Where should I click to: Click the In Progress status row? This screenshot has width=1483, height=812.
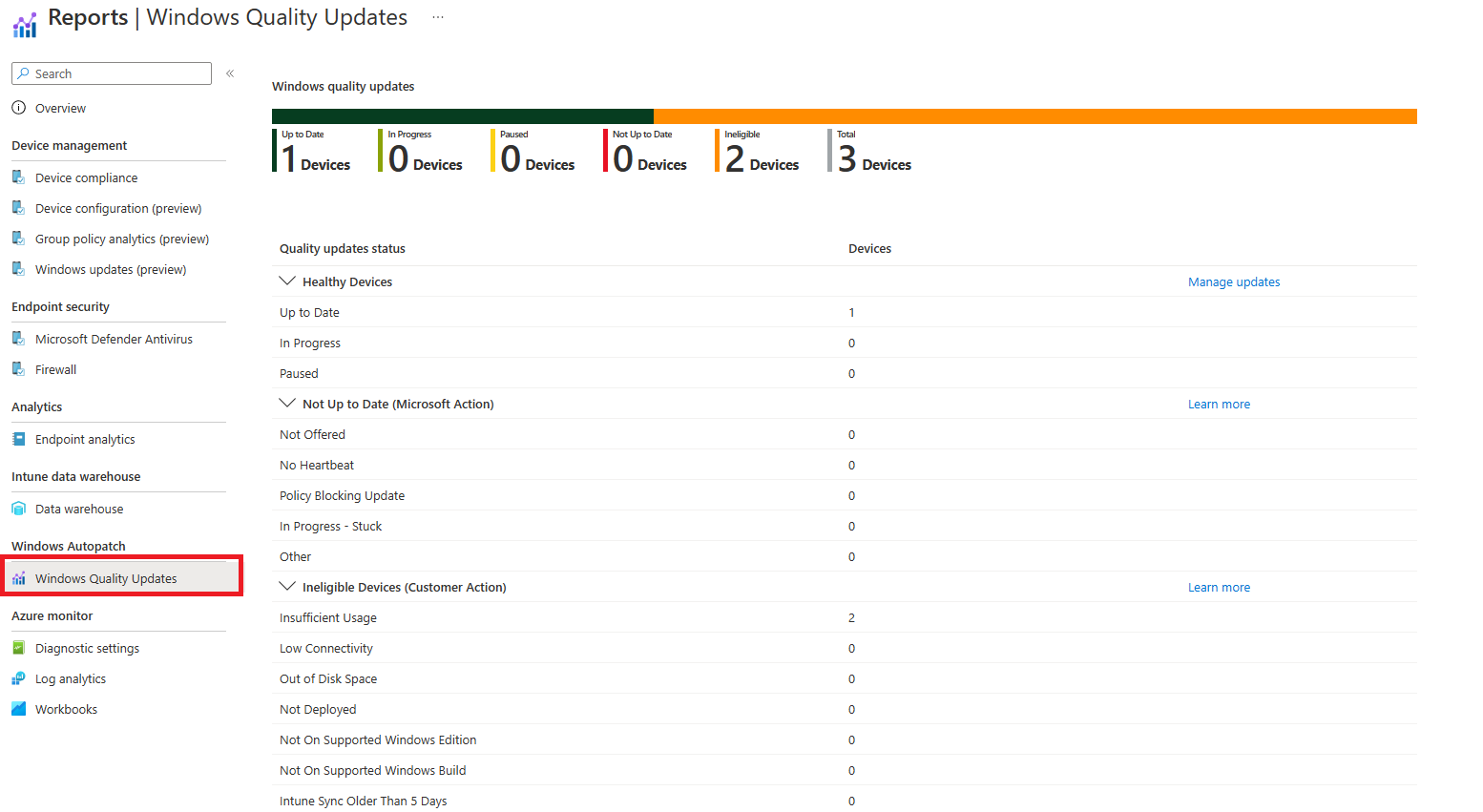[x=844, y=343]
